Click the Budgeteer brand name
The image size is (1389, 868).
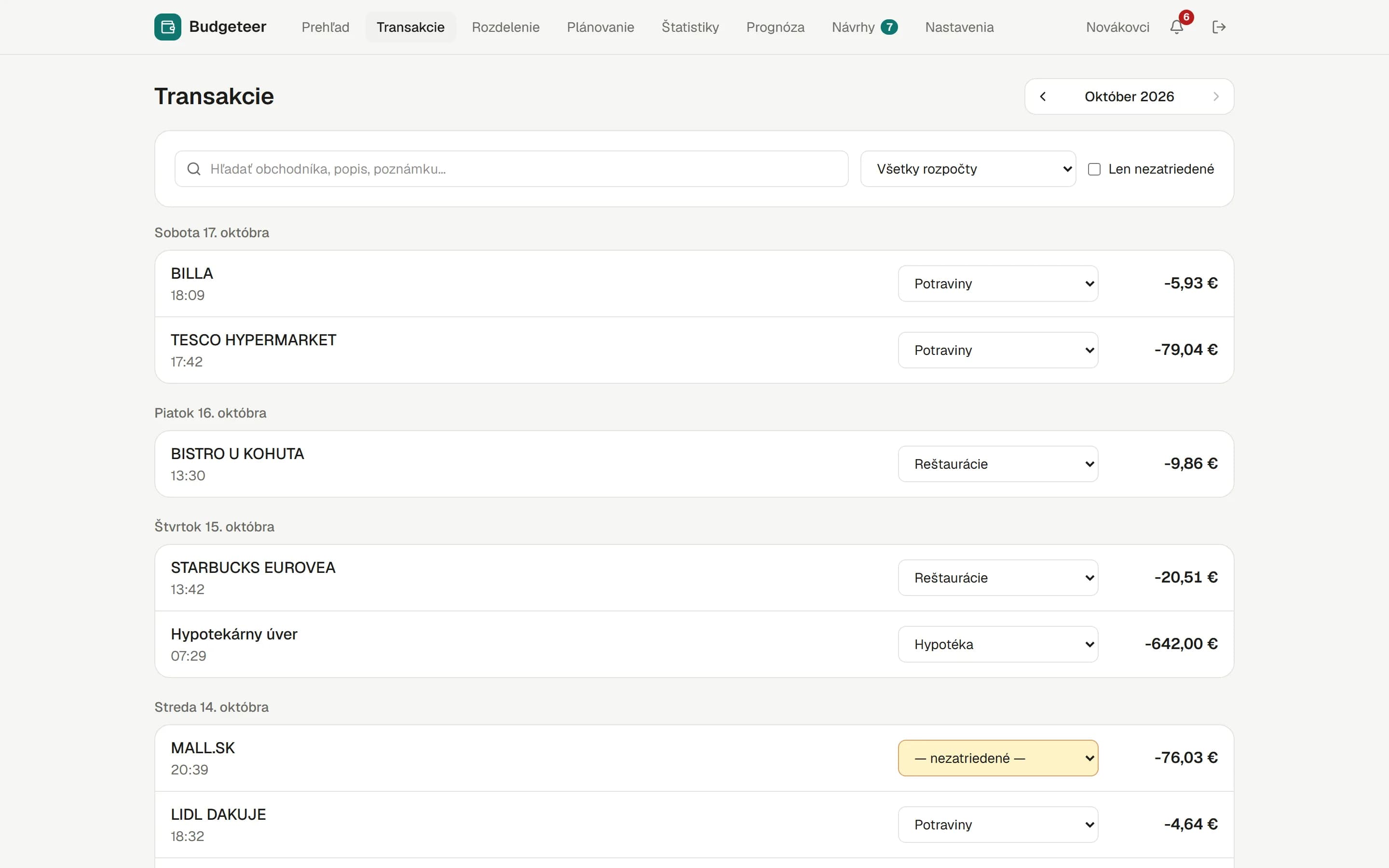227,27
